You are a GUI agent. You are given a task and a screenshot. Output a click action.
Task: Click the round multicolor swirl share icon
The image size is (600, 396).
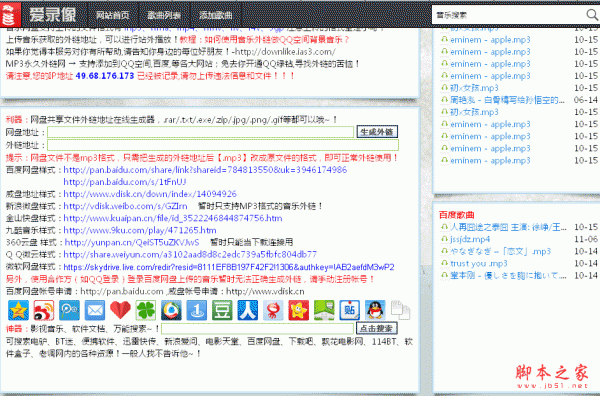pos(171,310)
